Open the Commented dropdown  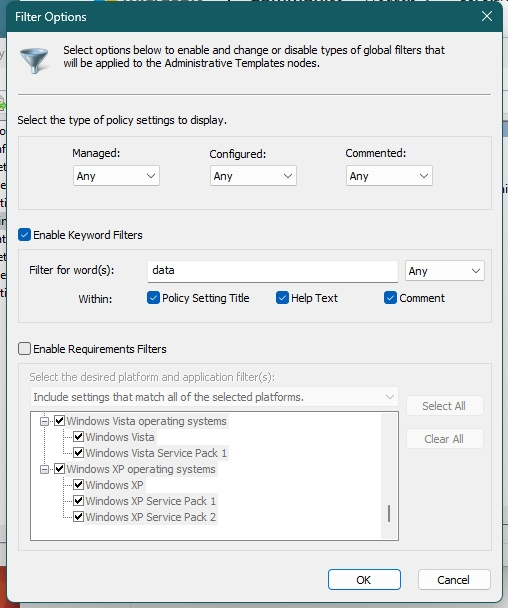389,176
